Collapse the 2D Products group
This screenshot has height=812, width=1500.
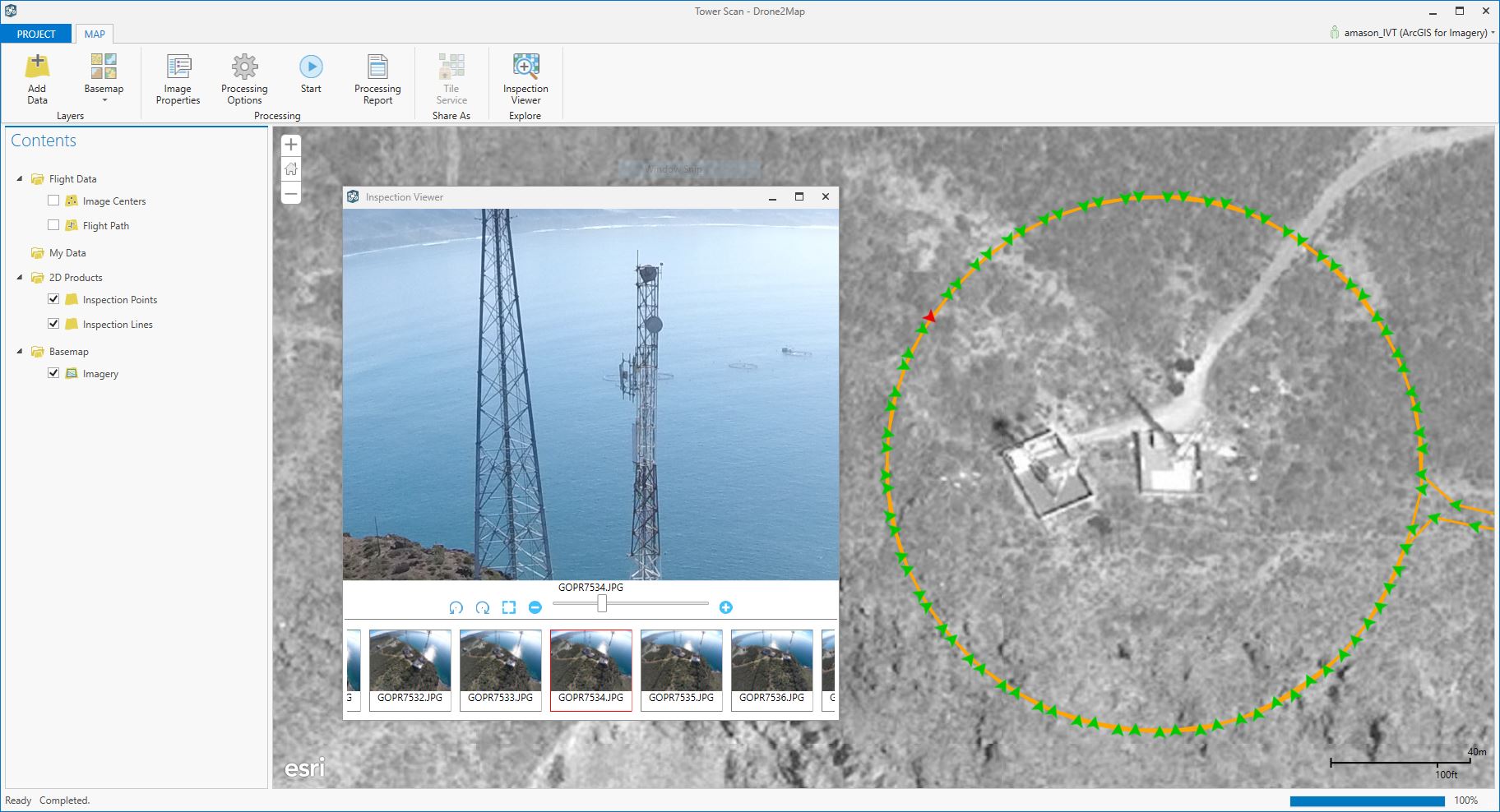[x=21, y=277]
